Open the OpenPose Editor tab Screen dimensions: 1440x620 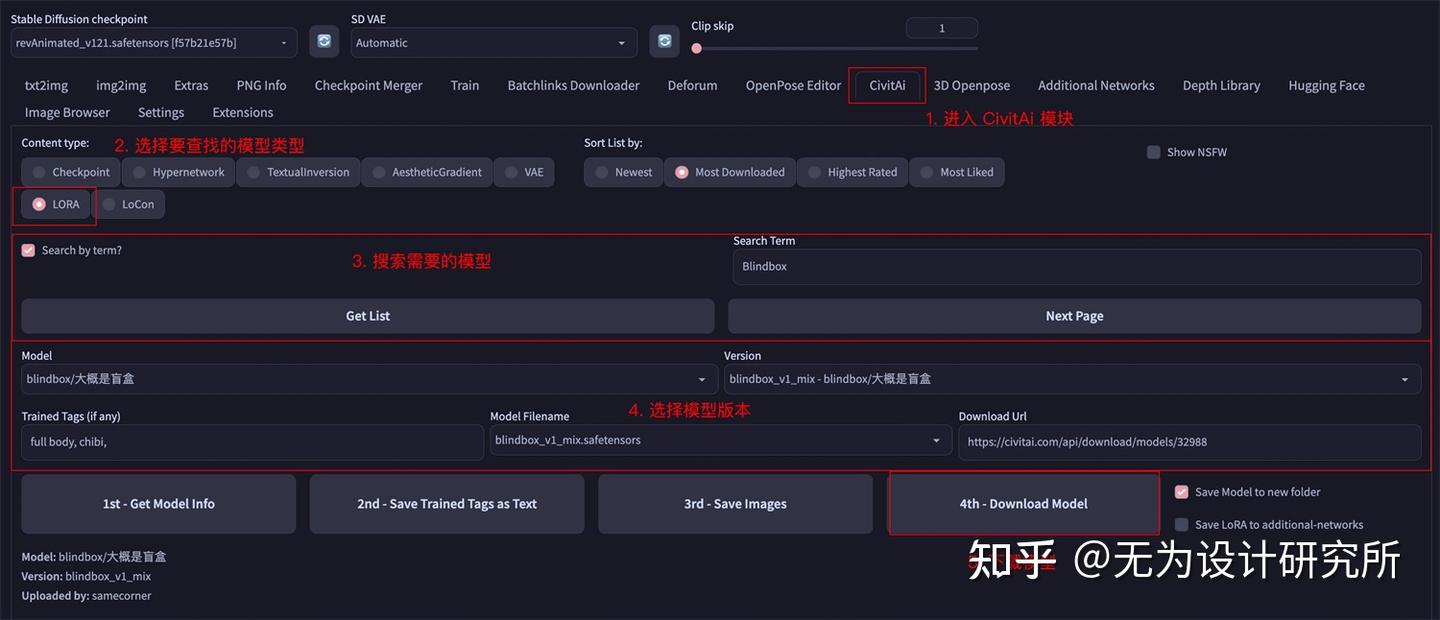click(793, 85)
